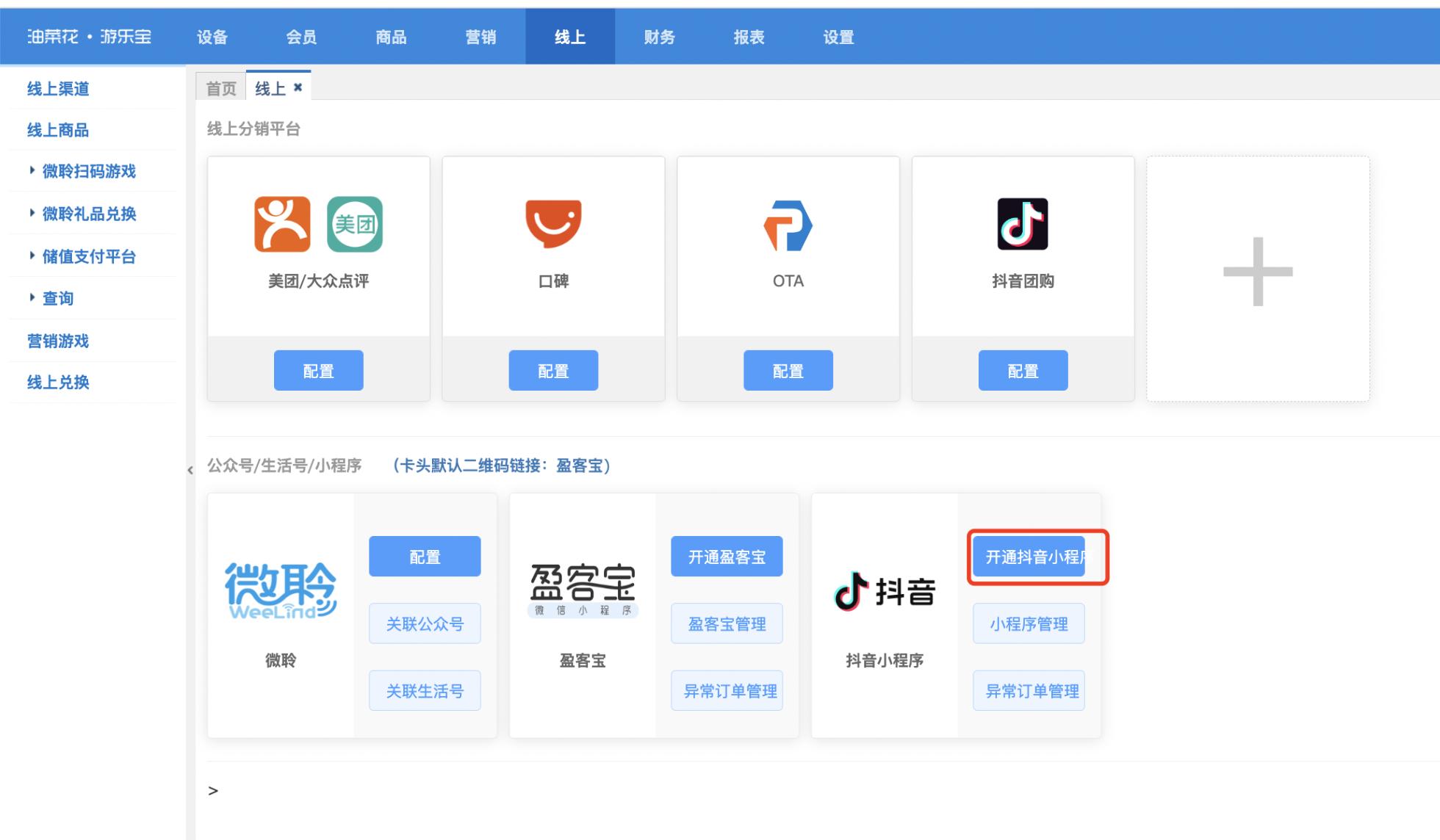Click 关联生活号 button
The image size is (1440, 840).
coord(425,690)
